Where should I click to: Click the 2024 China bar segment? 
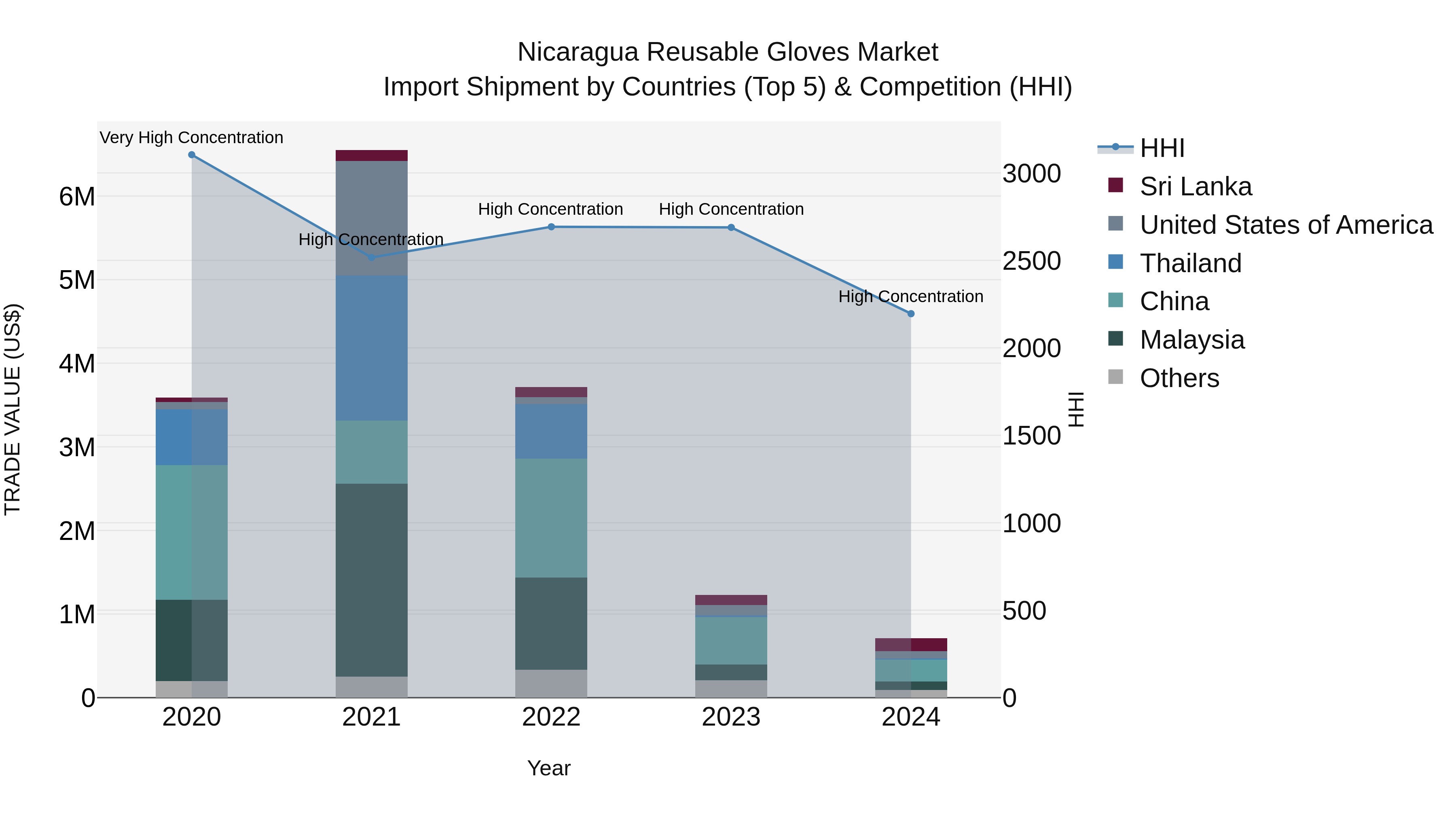[x=911, y=671]
